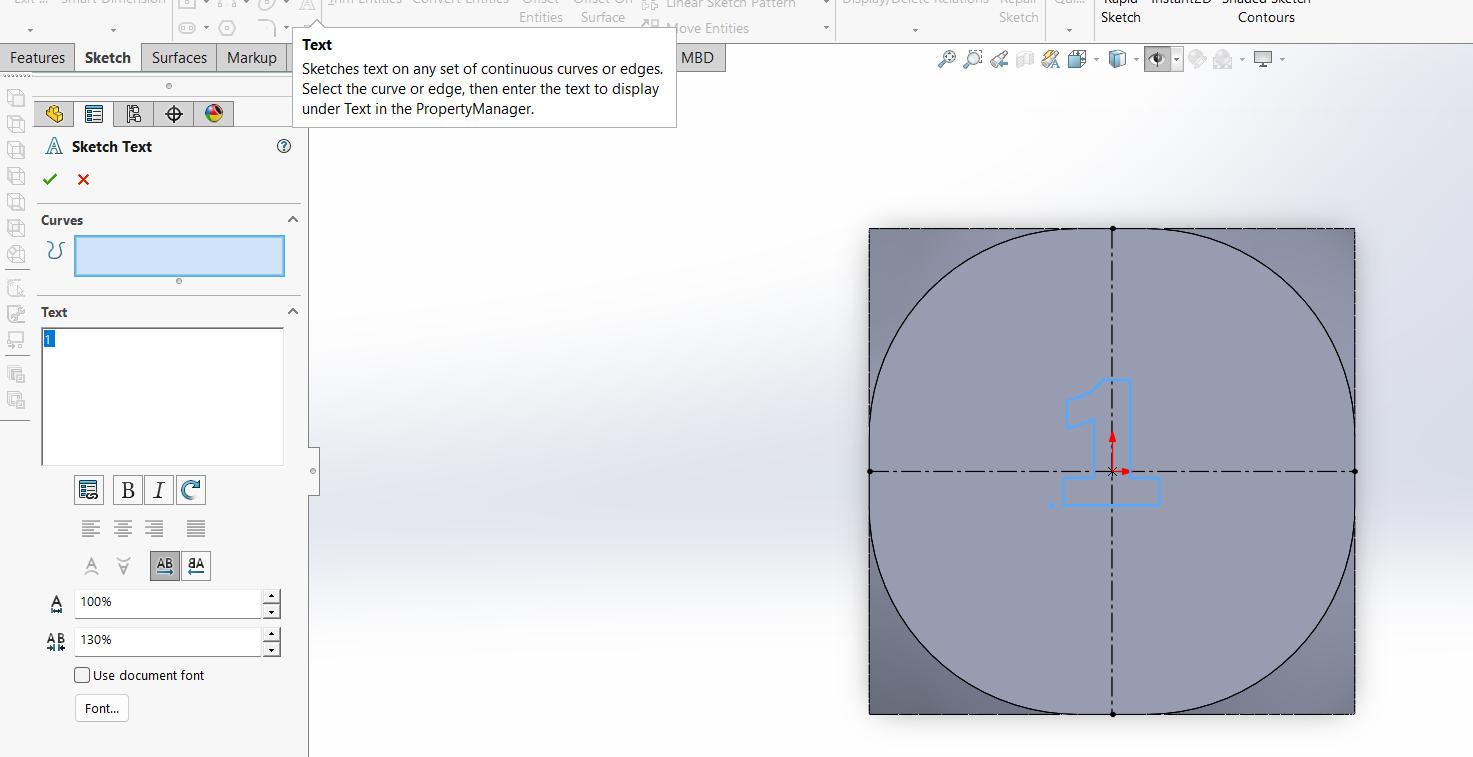
Task: Flip text vertically upward
Action: point(91,566)
